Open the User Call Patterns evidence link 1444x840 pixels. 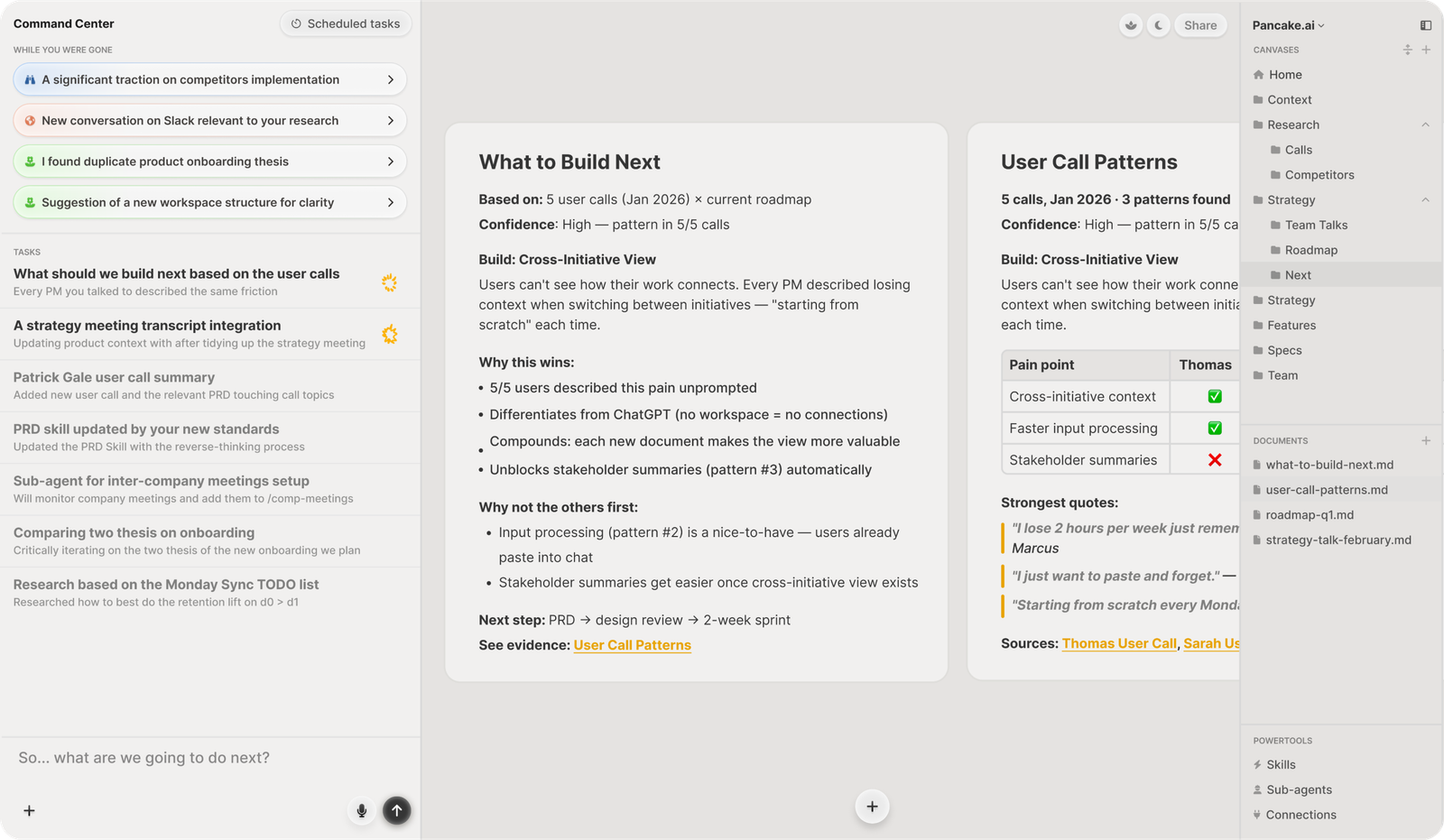click(632, 645)
